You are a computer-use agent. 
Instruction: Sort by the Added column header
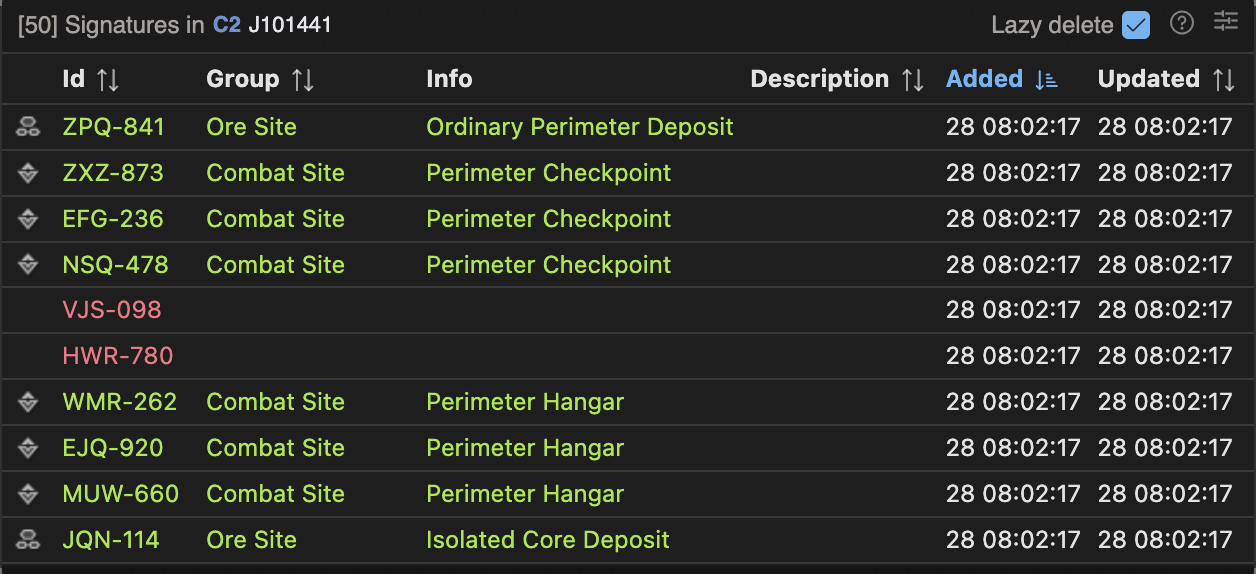pos(1001,79)
